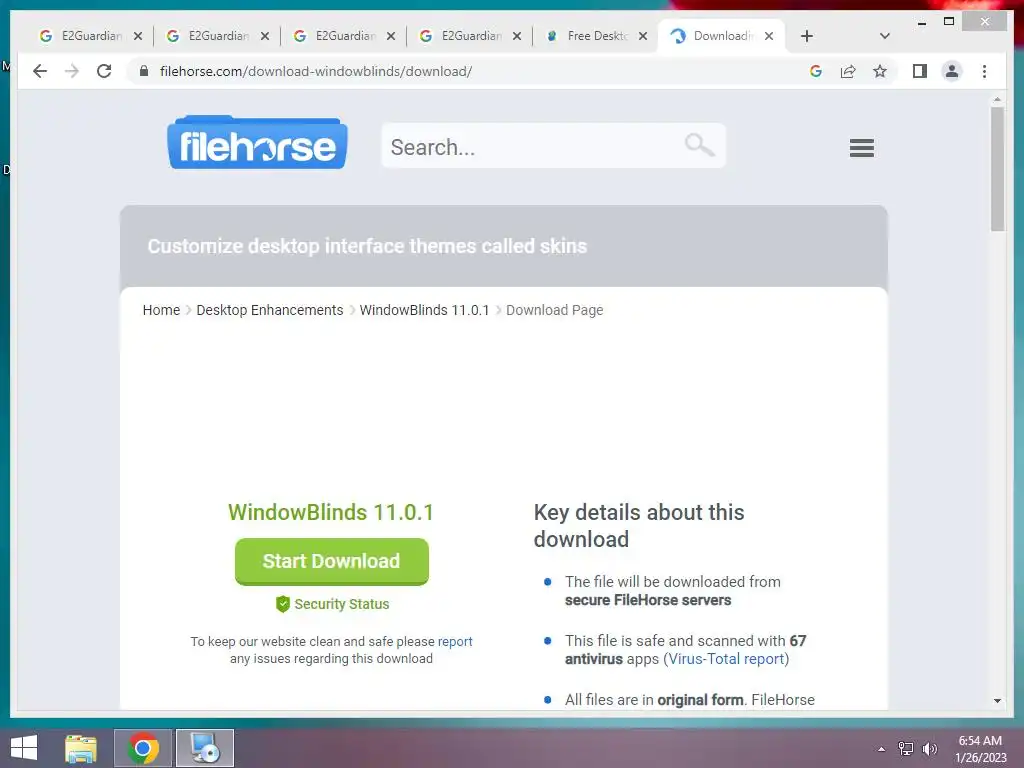Bookmark this page with the star
1024x768 pixels.
[x=880, y=71]
